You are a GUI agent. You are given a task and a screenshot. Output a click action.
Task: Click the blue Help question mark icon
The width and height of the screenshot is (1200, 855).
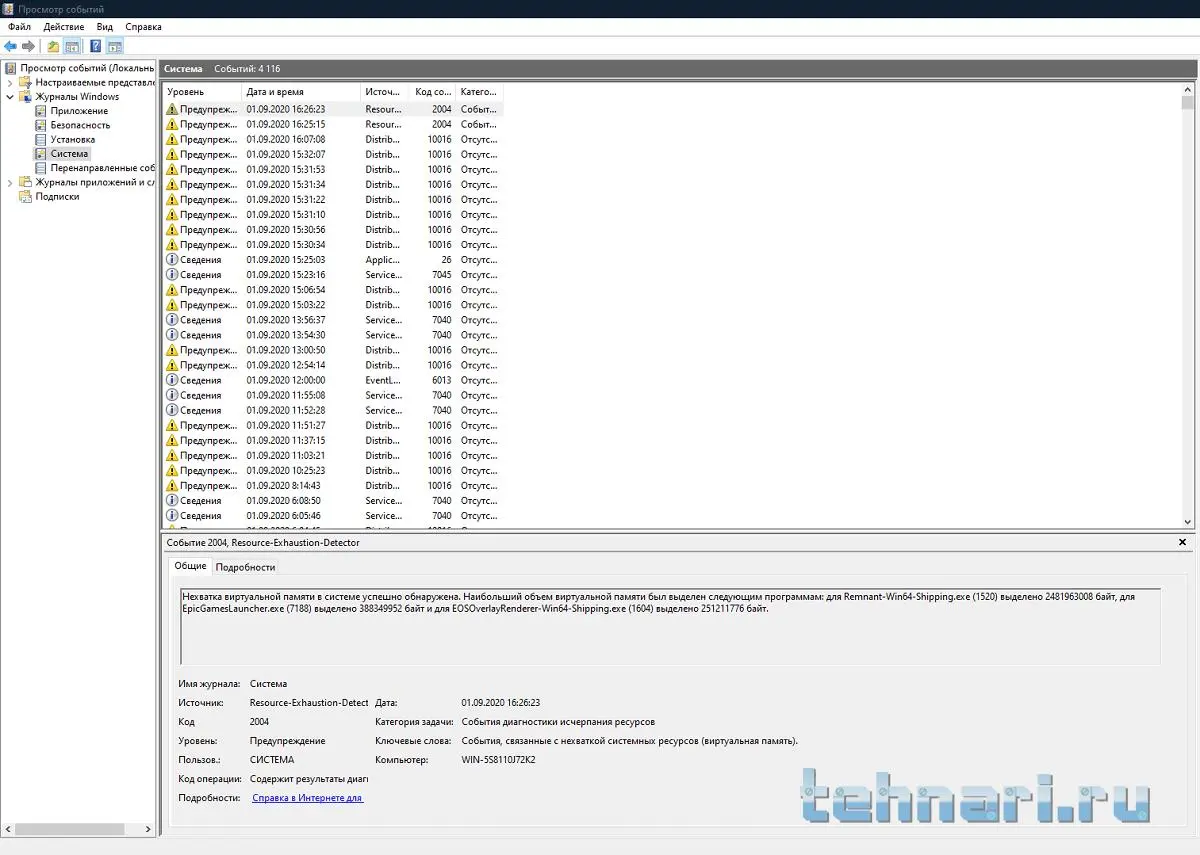coord(96,46)
